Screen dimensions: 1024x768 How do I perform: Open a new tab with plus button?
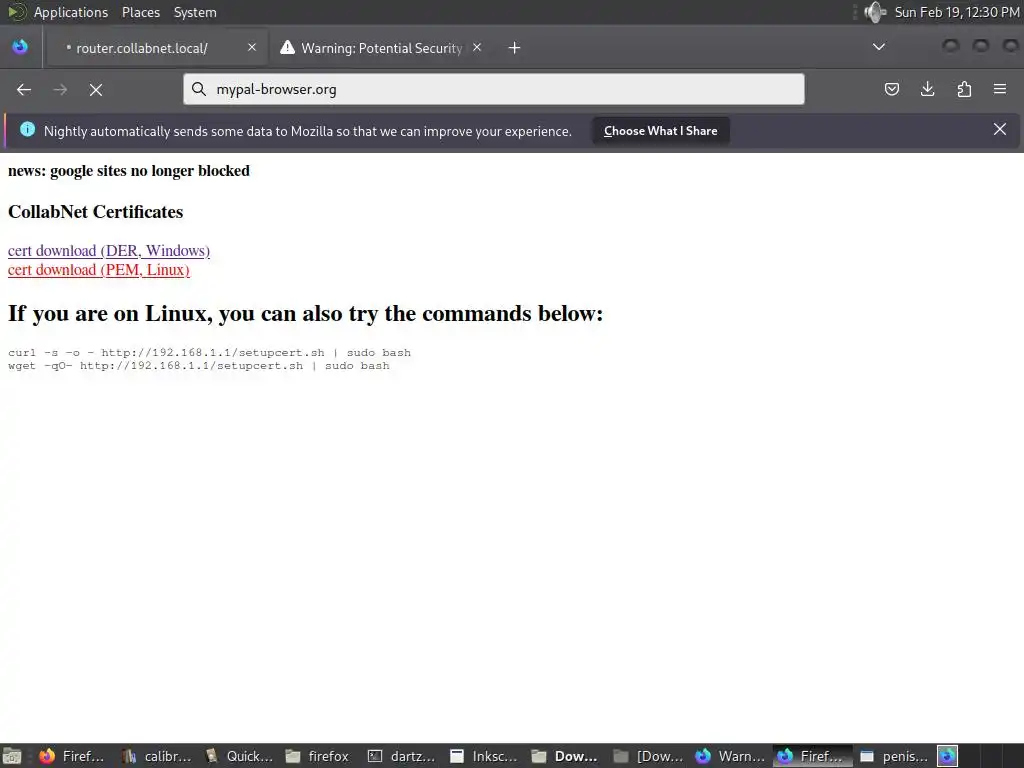coord(515,48)
